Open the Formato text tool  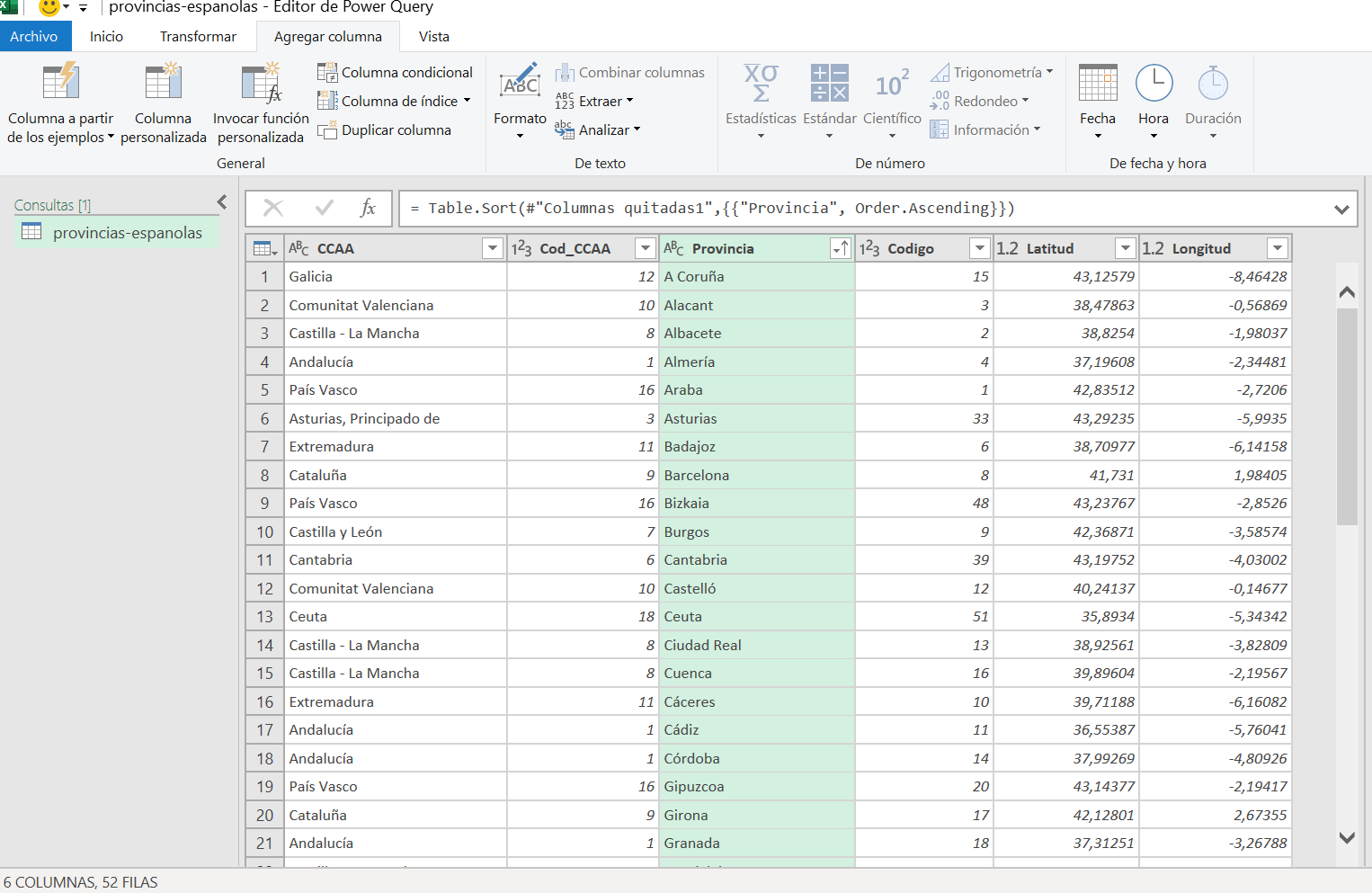[x=520, y=101]
